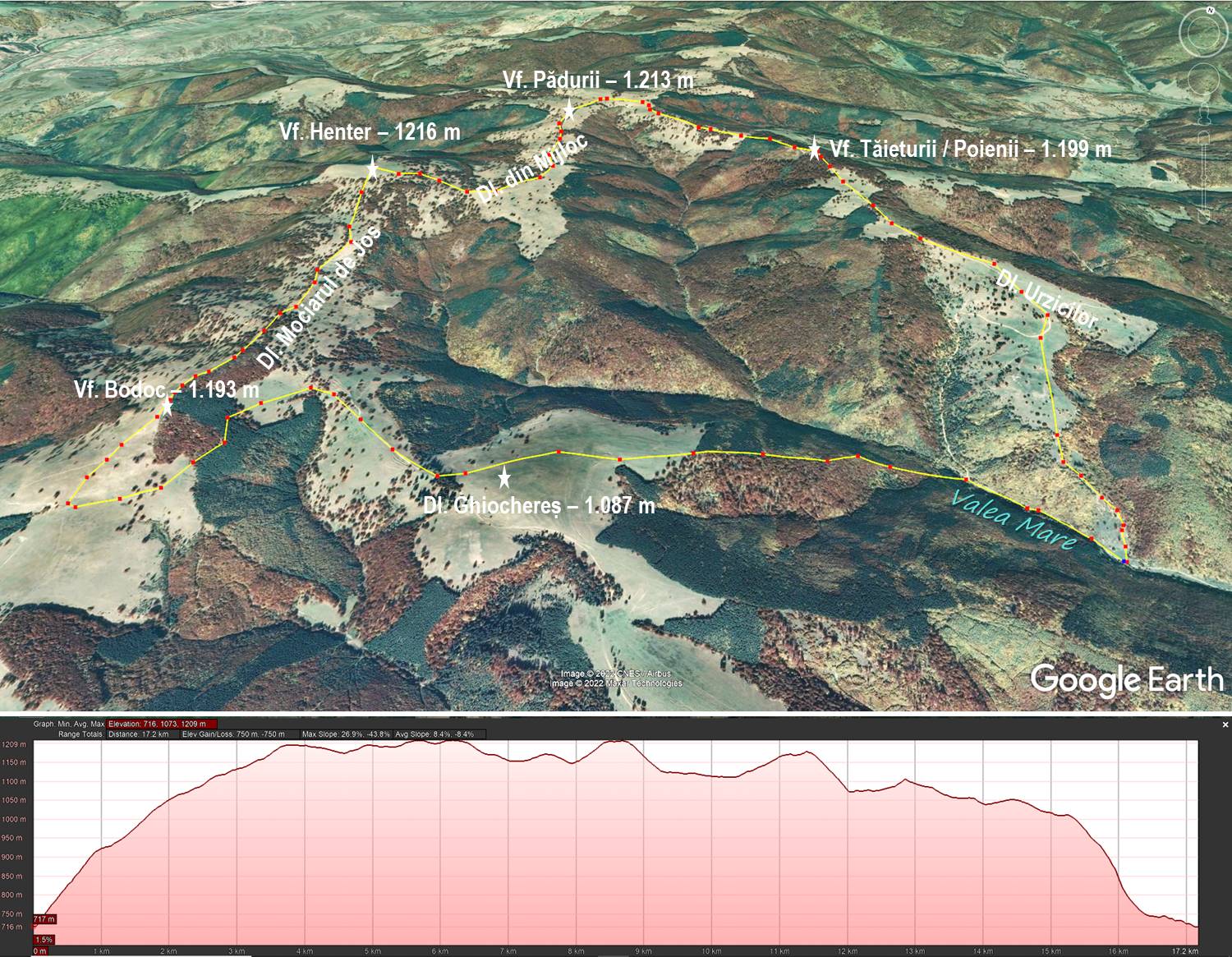Viewport: 1232px width, 957px height.
Task: Click the zoom-out end of the zoom slider
Action: [1206, 219]
